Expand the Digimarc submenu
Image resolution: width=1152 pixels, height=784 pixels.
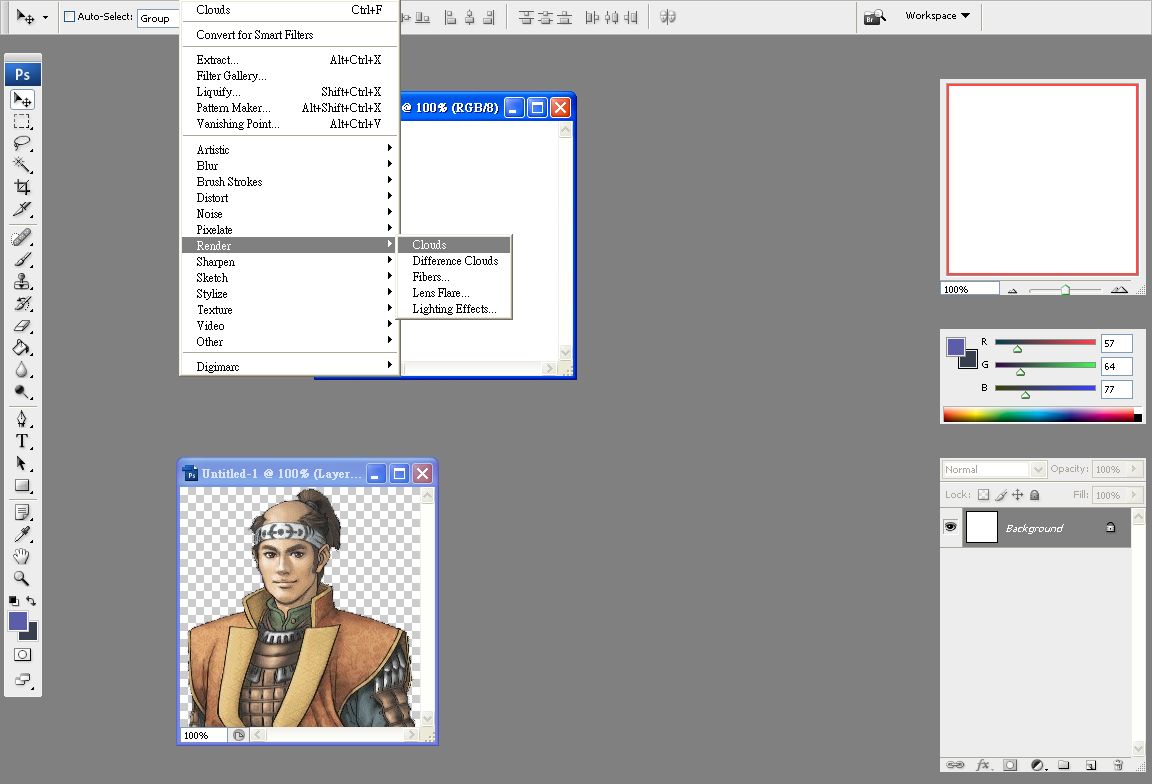(290, 366)
